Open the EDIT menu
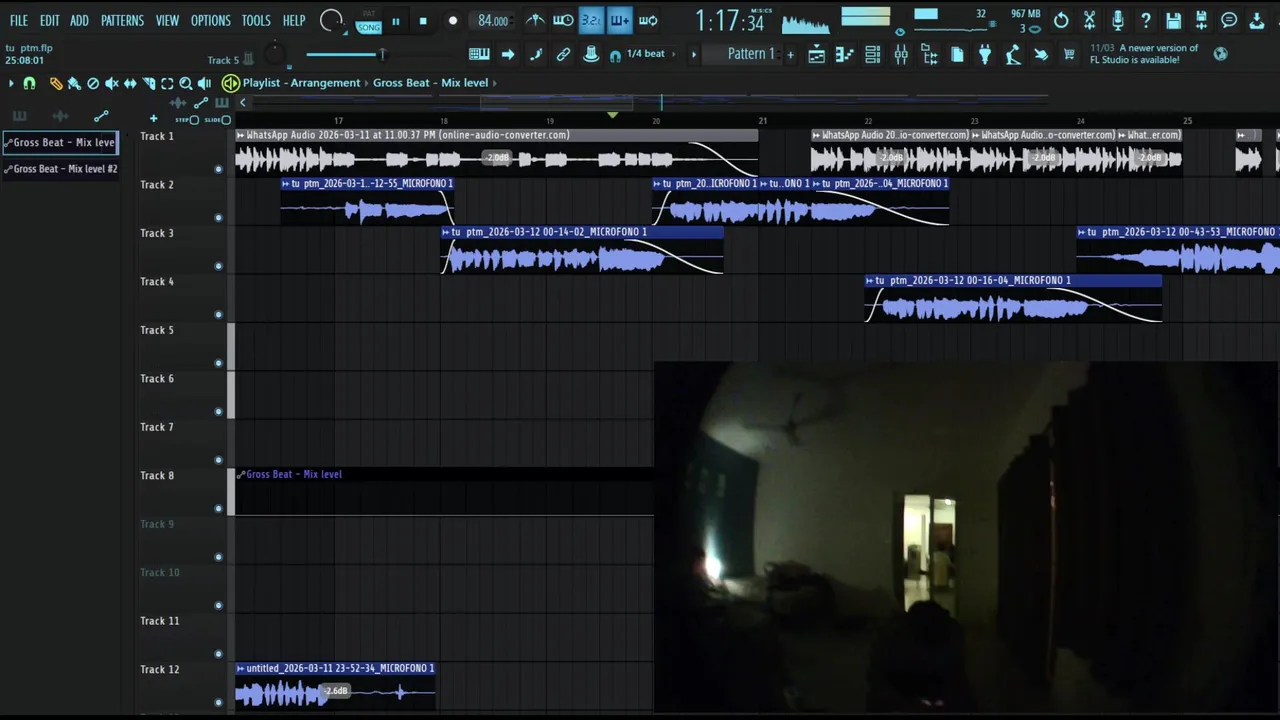 49,20
